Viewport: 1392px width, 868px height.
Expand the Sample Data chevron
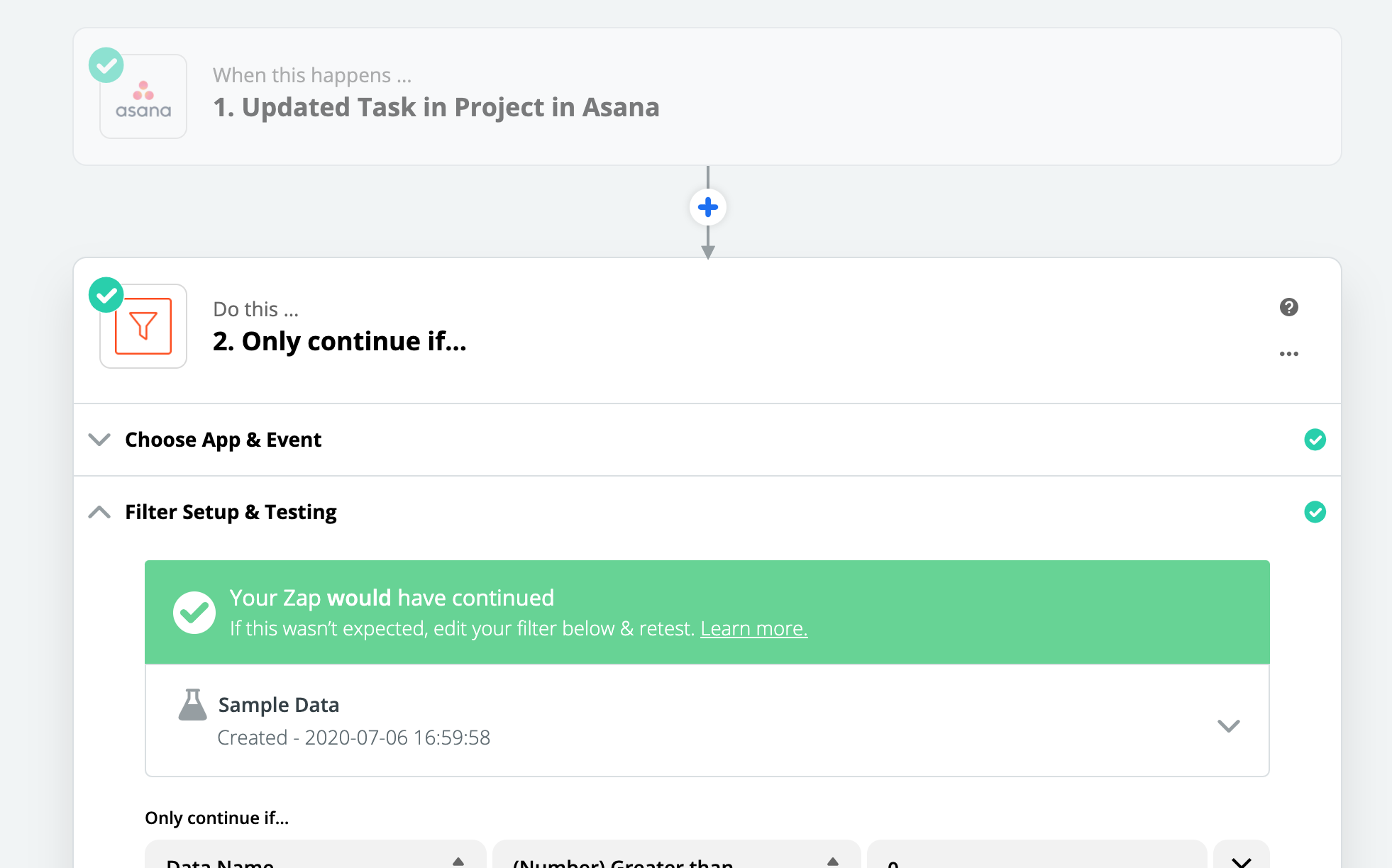click(1228, 725)
